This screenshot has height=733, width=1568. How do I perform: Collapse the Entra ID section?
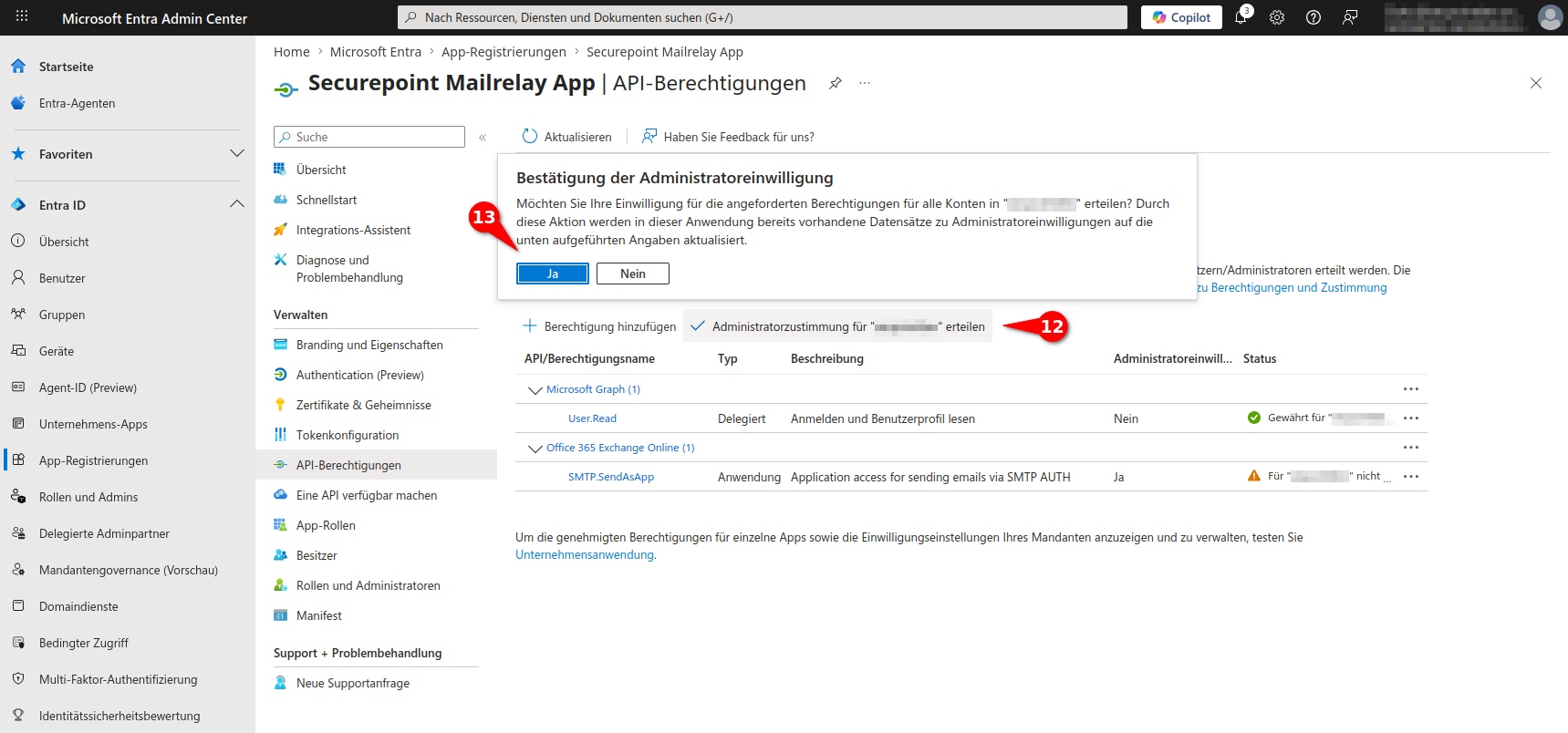[x=237, y=204]
